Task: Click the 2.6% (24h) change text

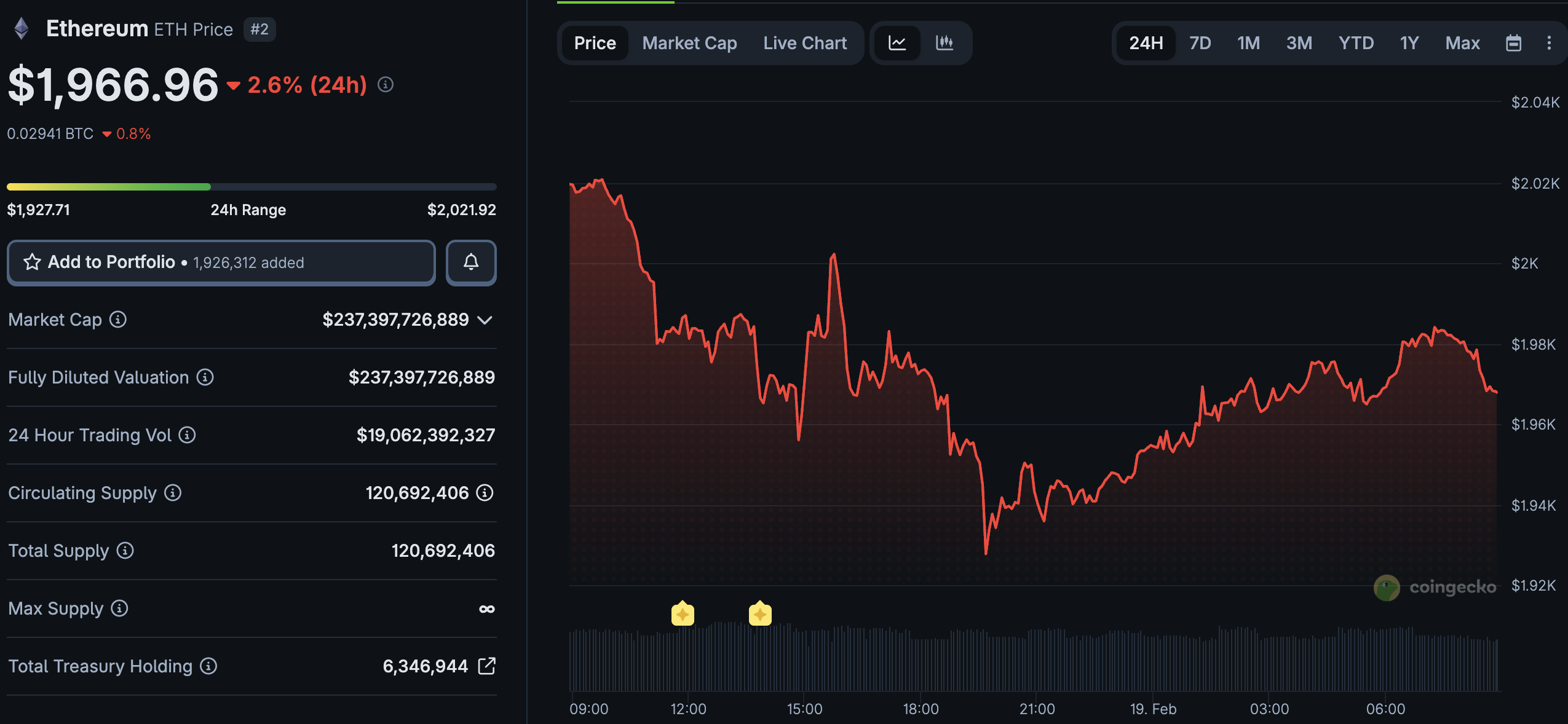Action: pyautogui.click(x=307, y=85)
